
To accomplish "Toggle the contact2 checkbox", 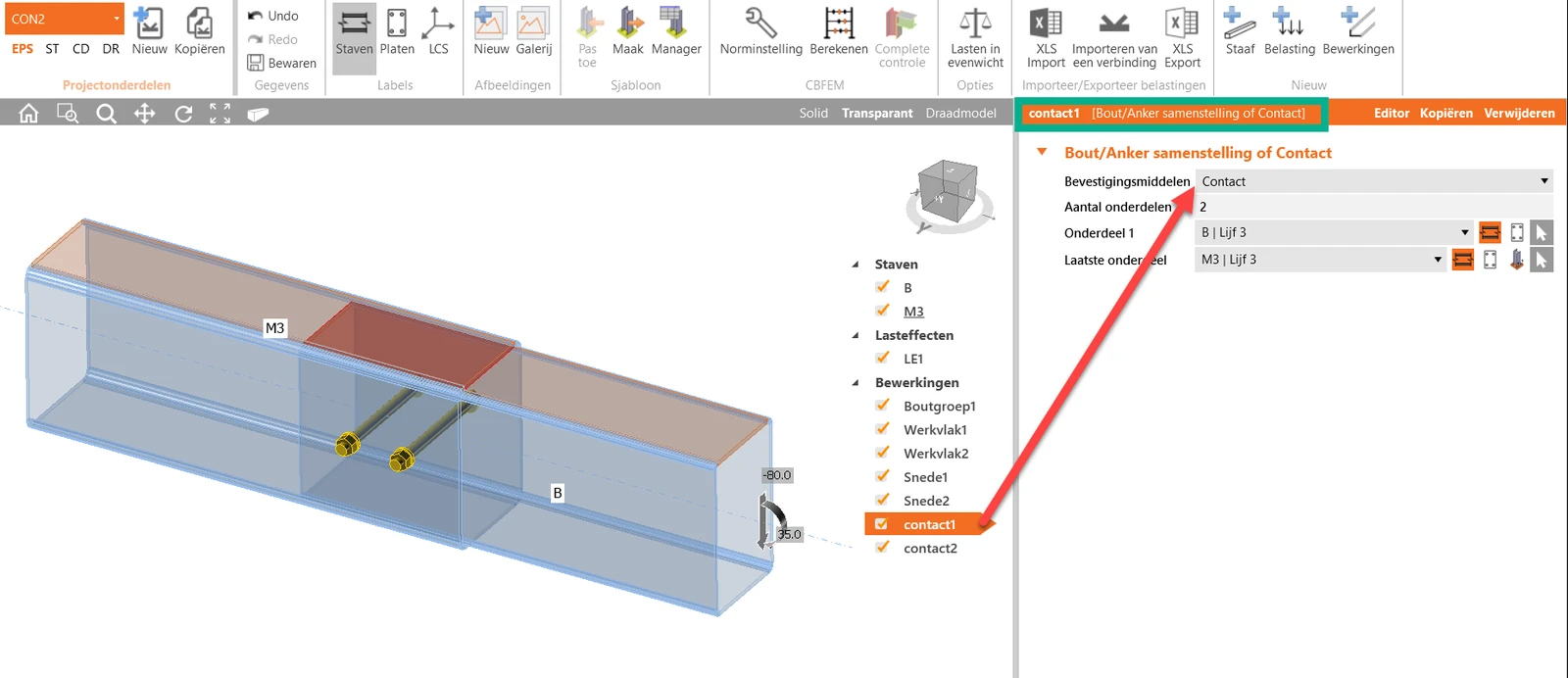I will 882,547.
